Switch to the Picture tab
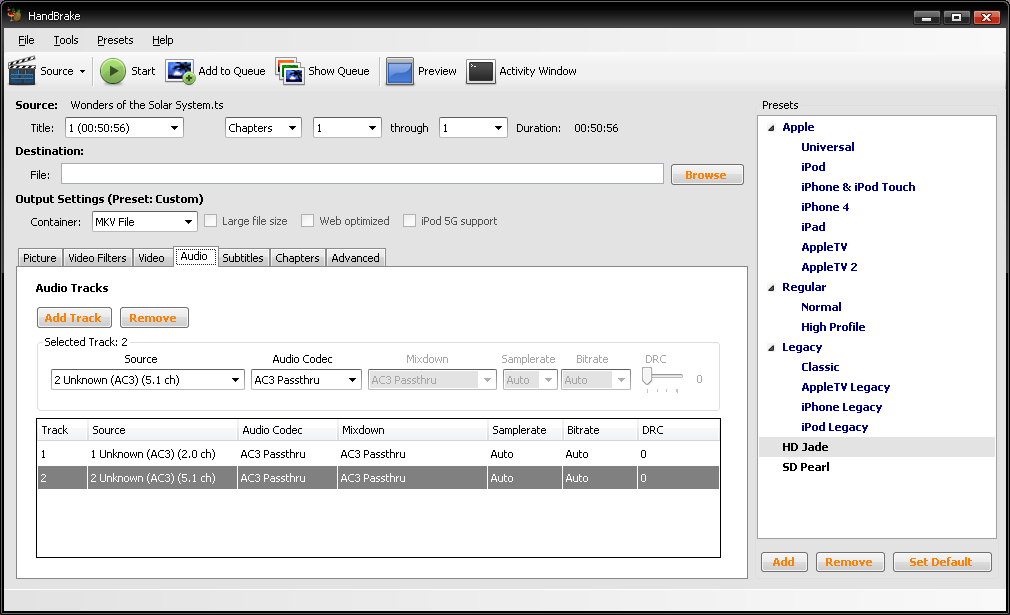This screenshot has height=615, width=1010. pyautogui.click(x=40, y=258)
